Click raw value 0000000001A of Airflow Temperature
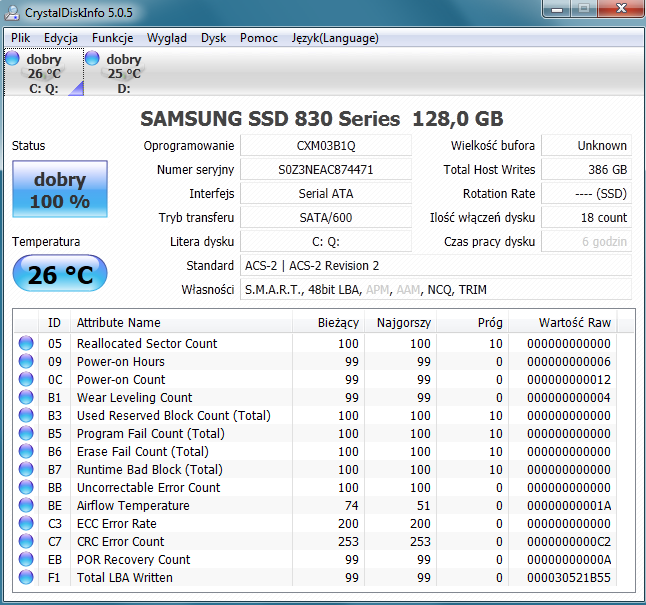The image size is (646, 605). (569, 505)
